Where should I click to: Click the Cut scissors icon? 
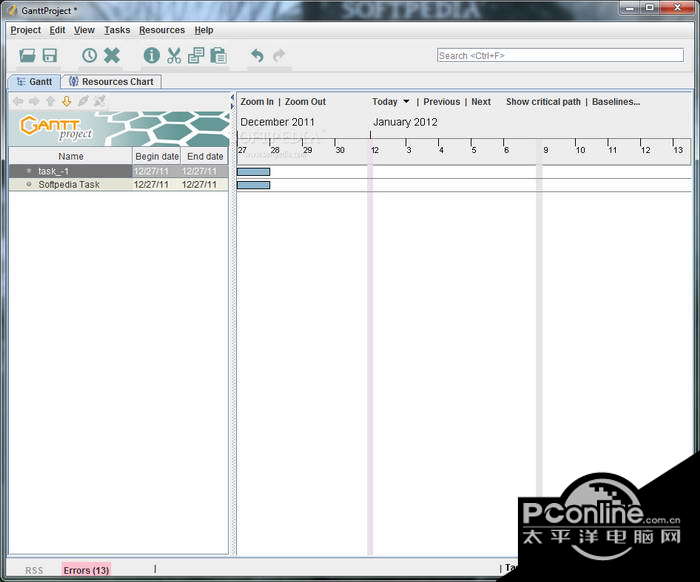point(174,56)
